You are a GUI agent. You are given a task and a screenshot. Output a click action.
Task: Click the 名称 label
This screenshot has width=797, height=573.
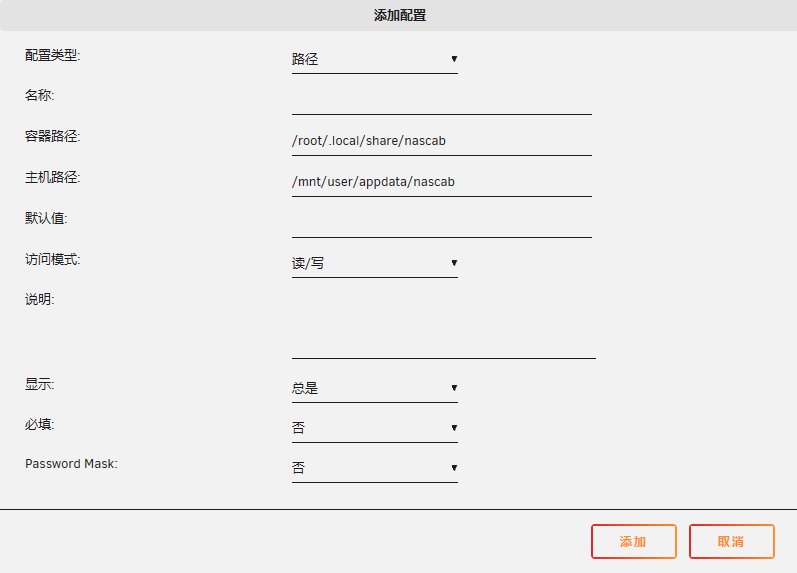[x=40, y=95]
